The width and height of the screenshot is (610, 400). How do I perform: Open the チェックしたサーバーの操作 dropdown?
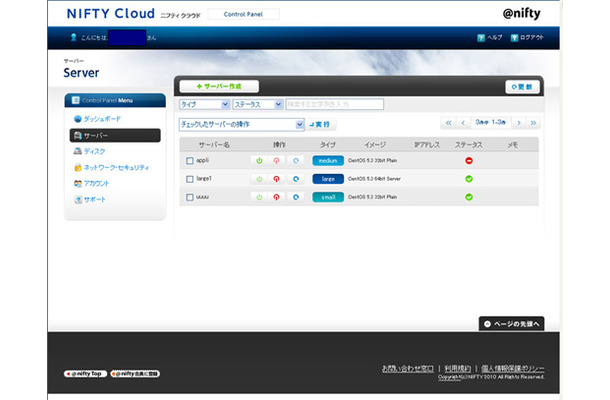pos(242,125)
